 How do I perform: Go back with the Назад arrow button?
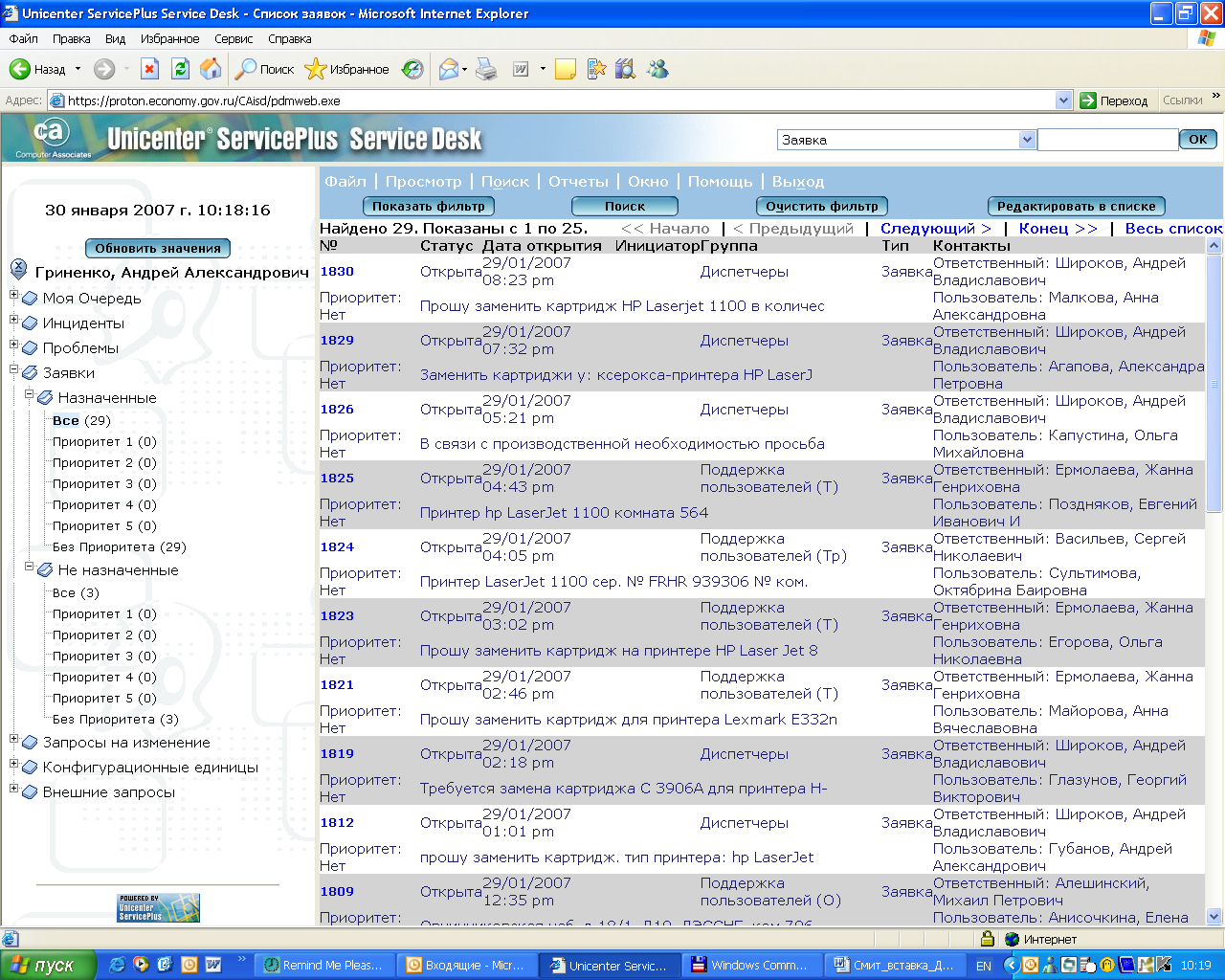pos(38,69)
